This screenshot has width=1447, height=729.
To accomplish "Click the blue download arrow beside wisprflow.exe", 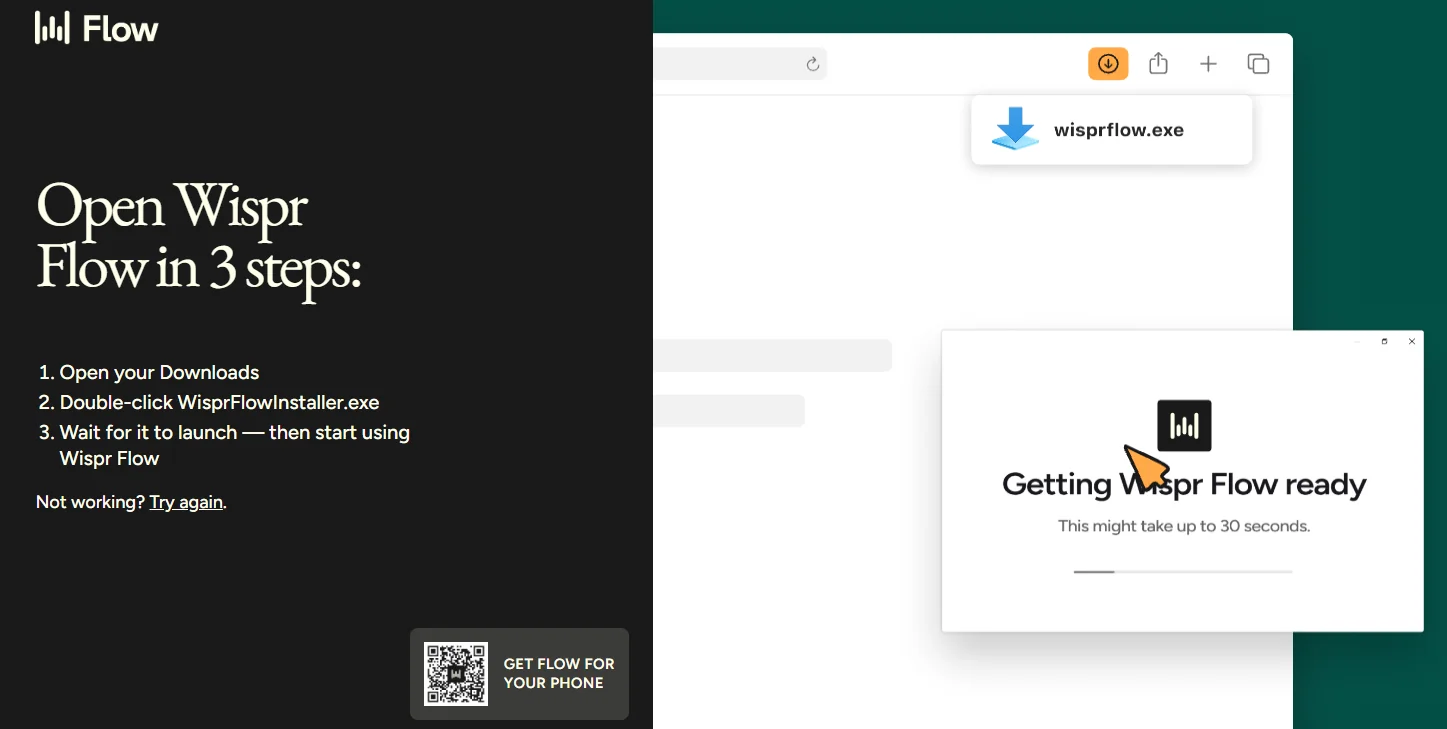I will pyautogui.click(x=1015, y=129).
